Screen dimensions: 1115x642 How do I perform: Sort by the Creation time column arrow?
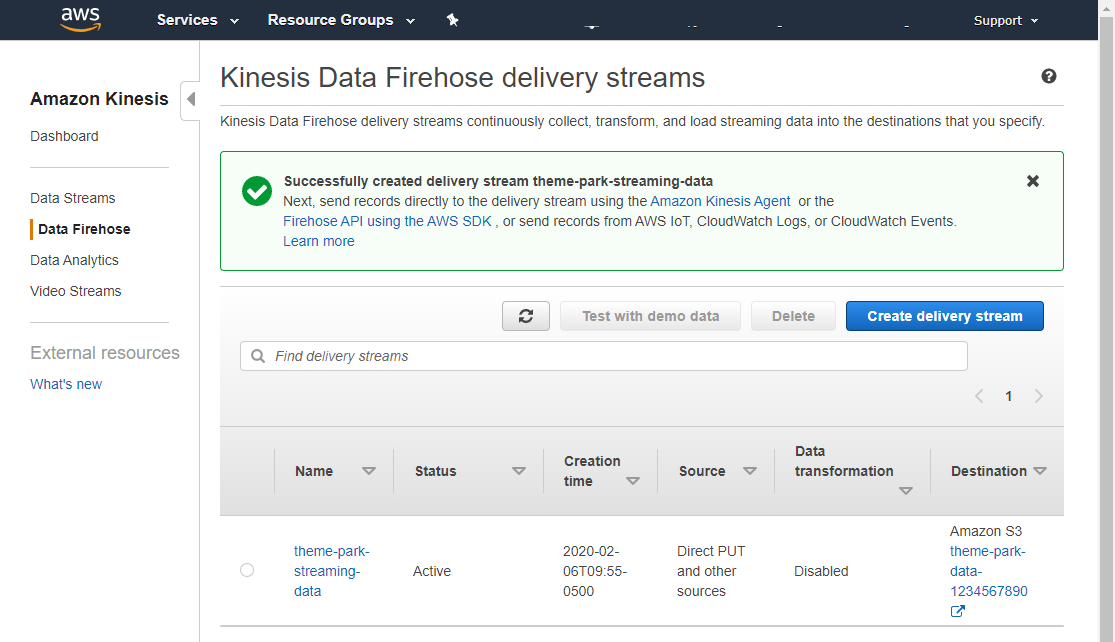[x=633, y=481]
